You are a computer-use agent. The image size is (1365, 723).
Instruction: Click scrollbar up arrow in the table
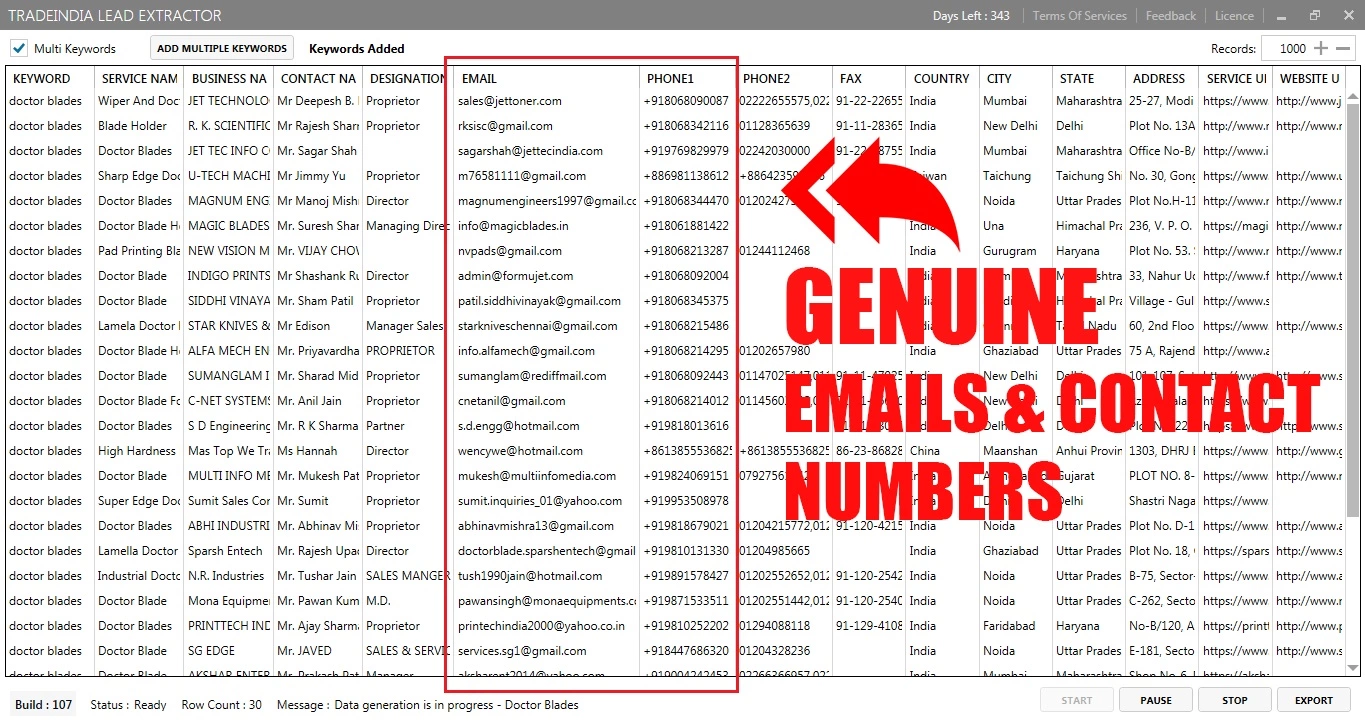tap(1353, 97)
